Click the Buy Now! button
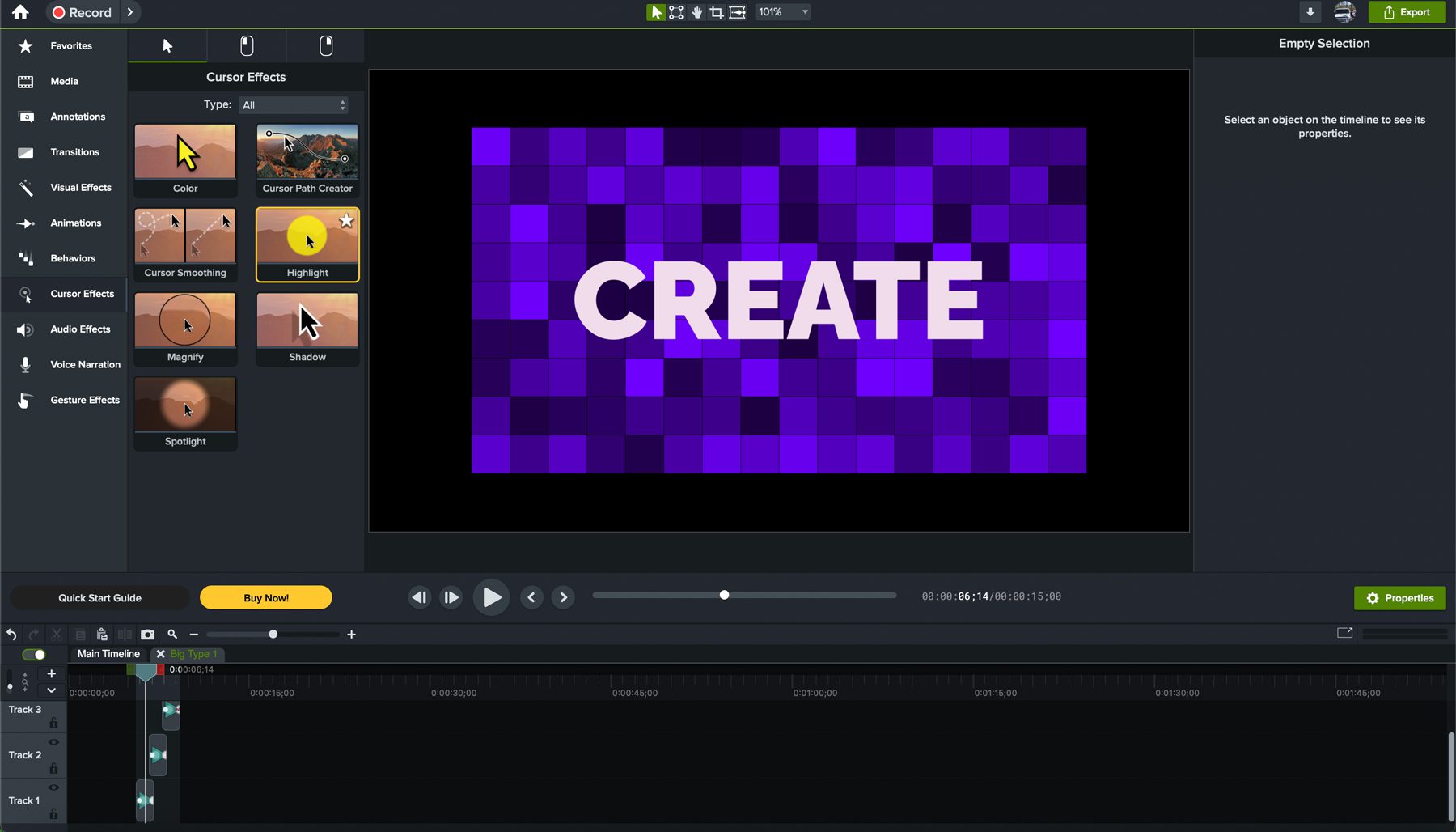This screenshot has width=1456, height=832. [265, 597]
